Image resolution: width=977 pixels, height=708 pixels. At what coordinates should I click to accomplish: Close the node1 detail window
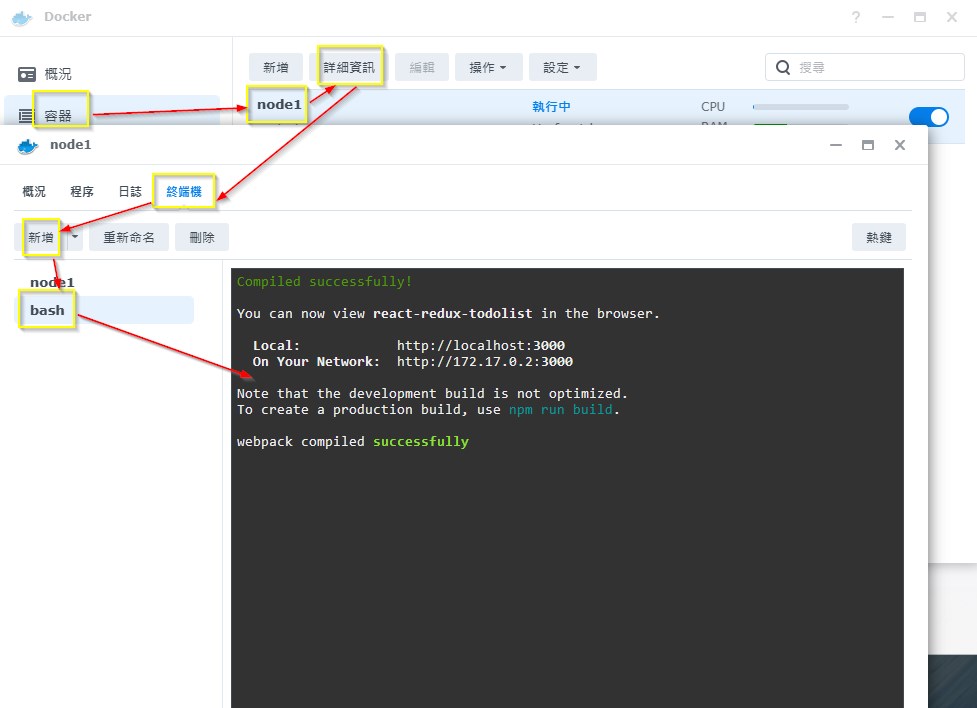click(x=900, y=145)
